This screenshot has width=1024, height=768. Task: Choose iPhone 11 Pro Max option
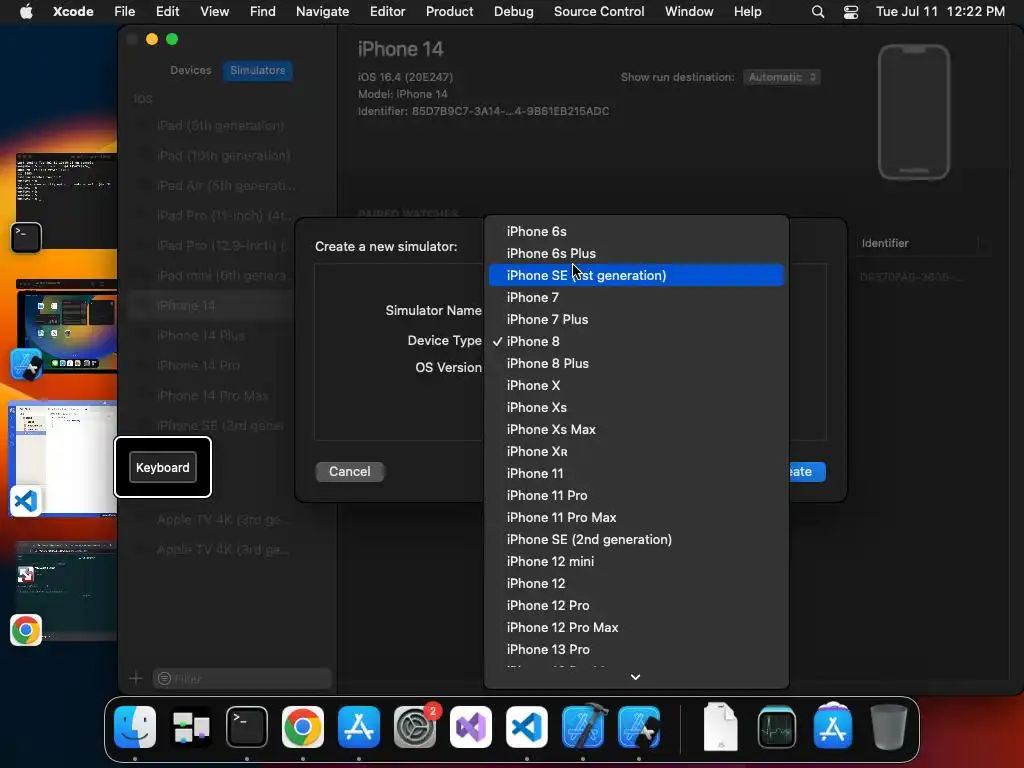pyautogui.click(x=636, y=518)
